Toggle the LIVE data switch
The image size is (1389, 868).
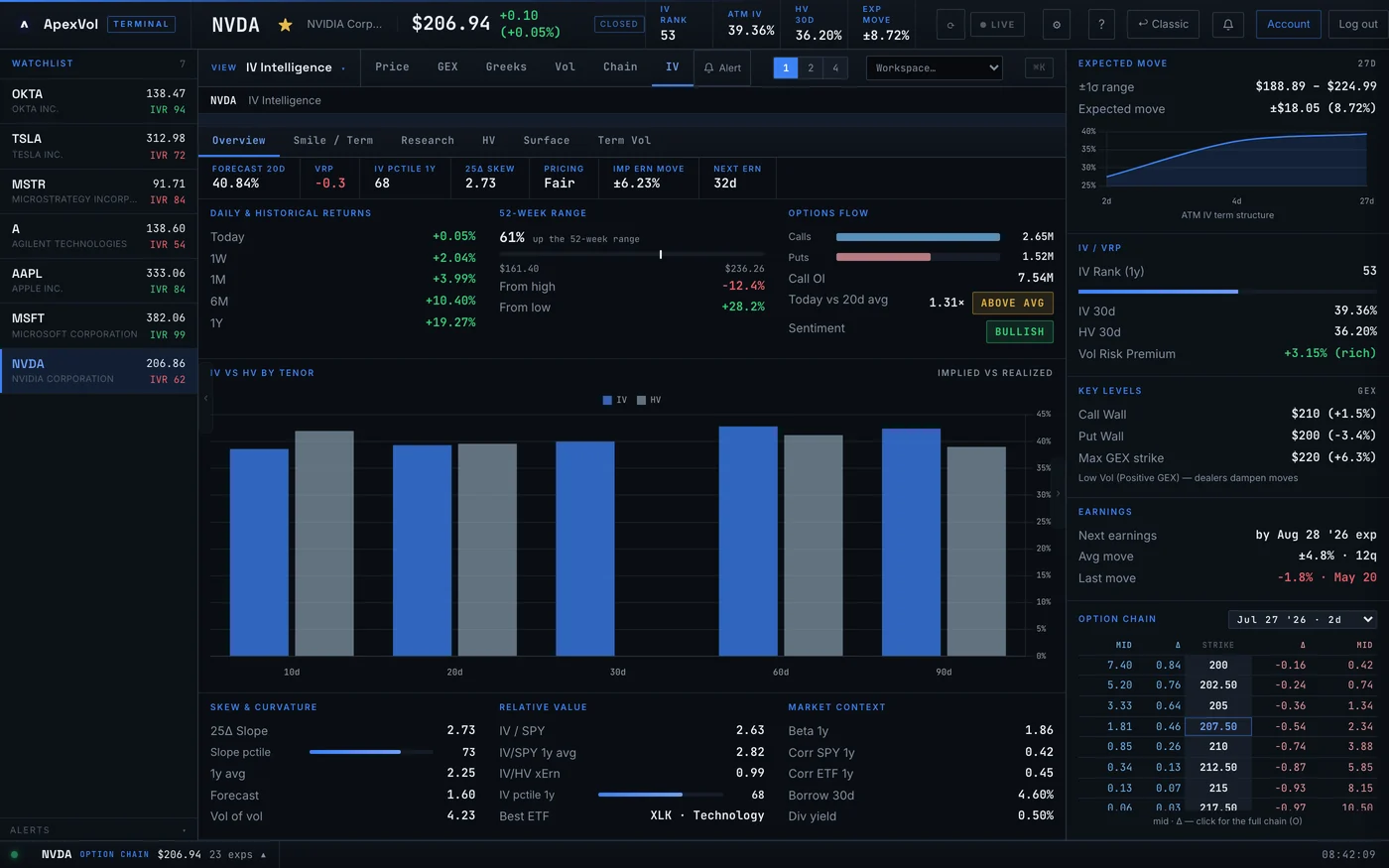click(x=997, y=24)
